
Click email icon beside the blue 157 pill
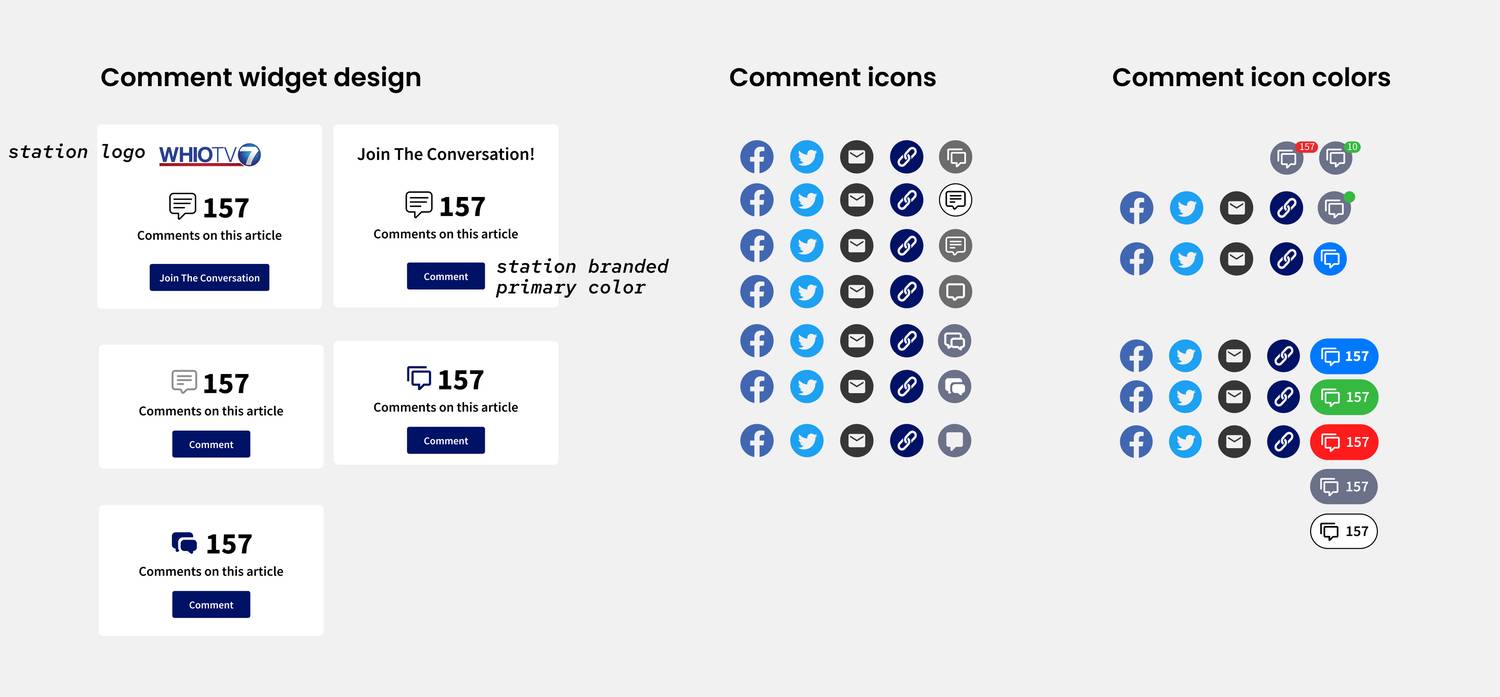1234,356
